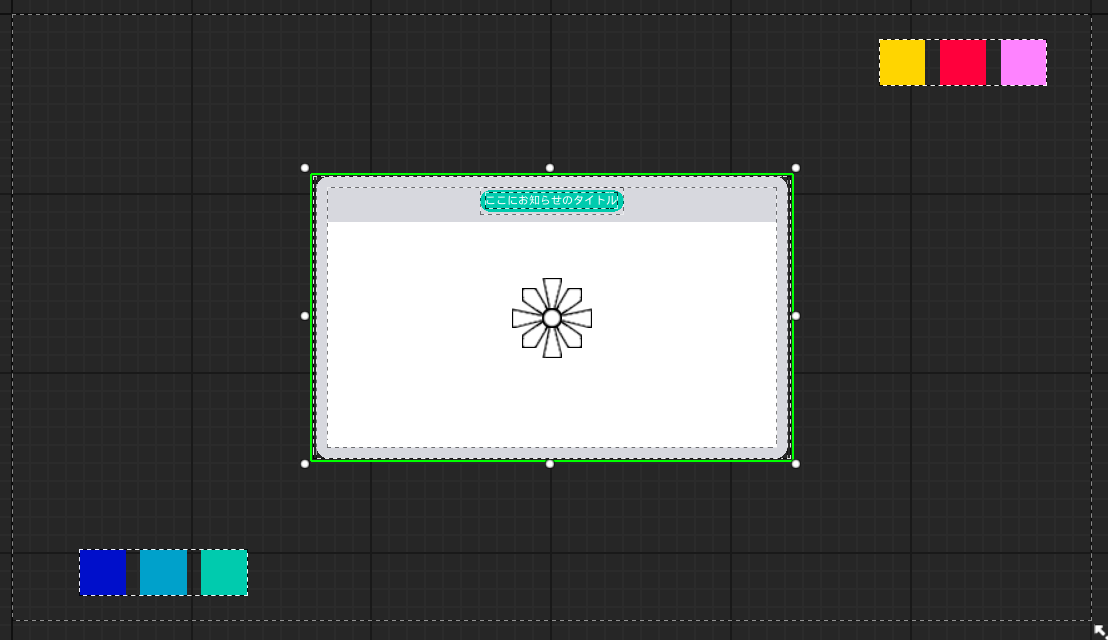Click the bottom-right selection handle

(796, 464)
